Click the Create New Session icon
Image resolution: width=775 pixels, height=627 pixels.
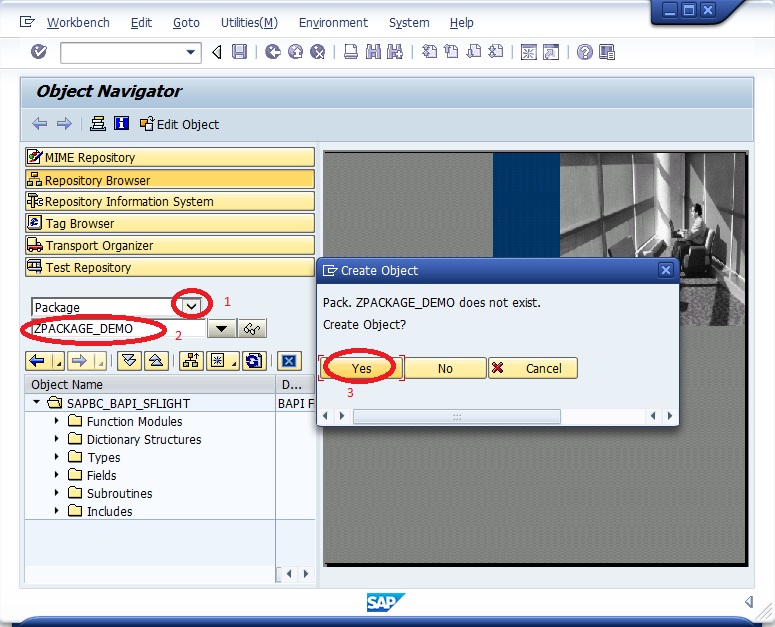528,52
